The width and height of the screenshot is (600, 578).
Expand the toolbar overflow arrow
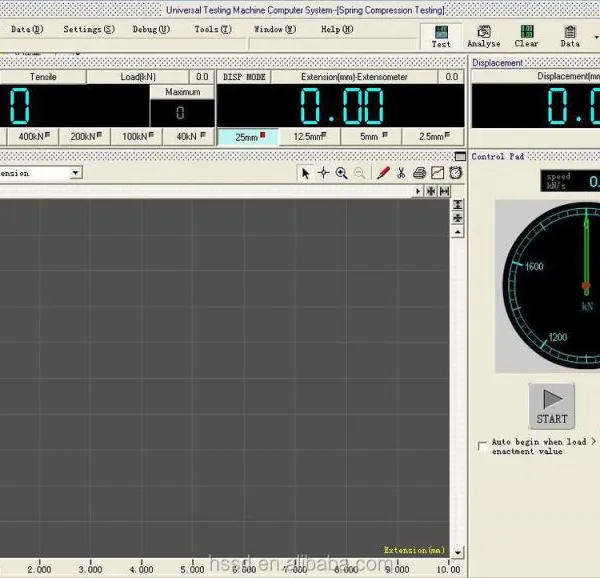[596, 37]
